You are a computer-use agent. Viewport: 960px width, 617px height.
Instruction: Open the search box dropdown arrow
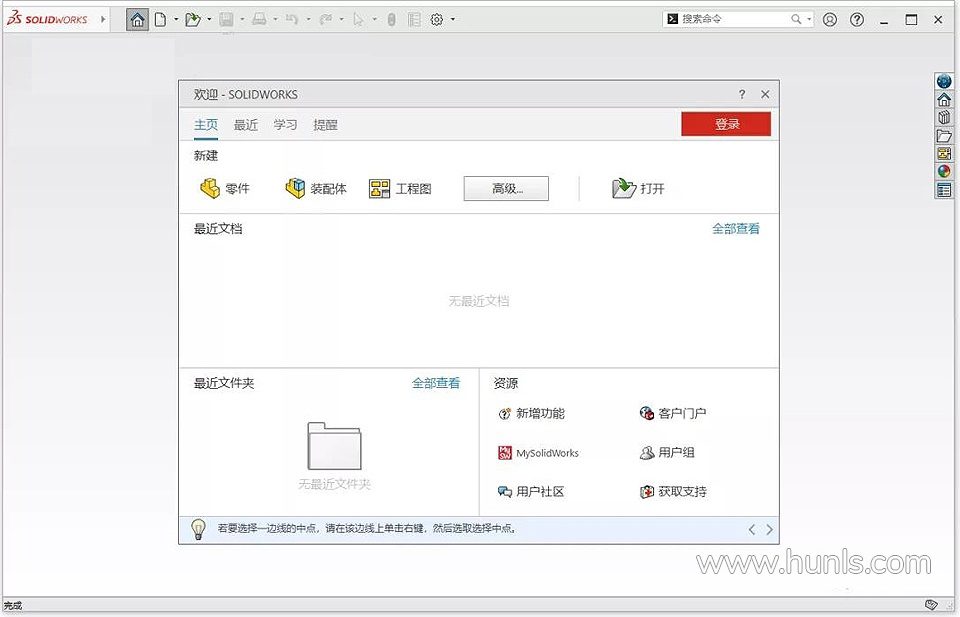click(809, 20)
